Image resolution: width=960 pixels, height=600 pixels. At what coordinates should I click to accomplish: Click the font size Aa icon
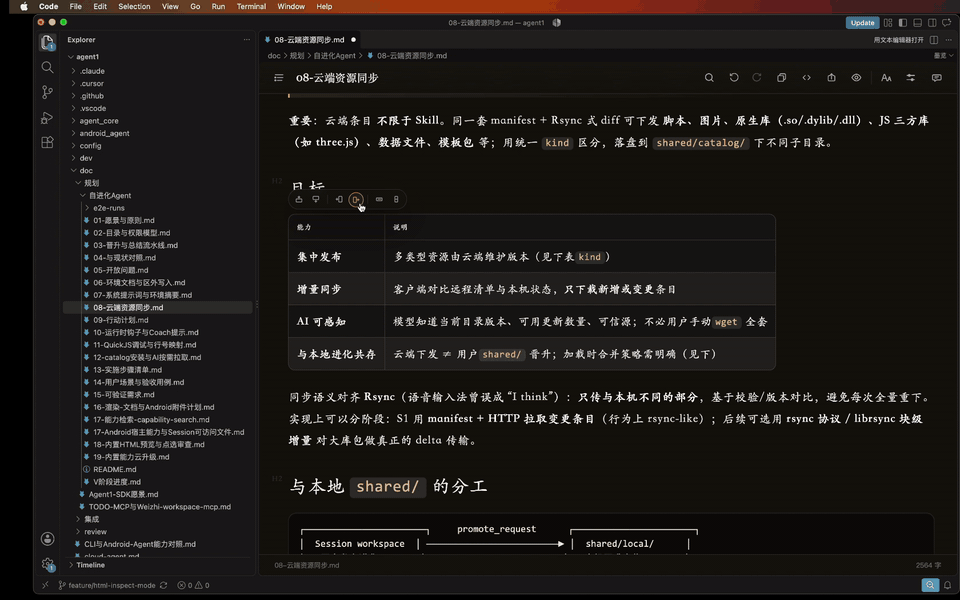pos(886,78)
